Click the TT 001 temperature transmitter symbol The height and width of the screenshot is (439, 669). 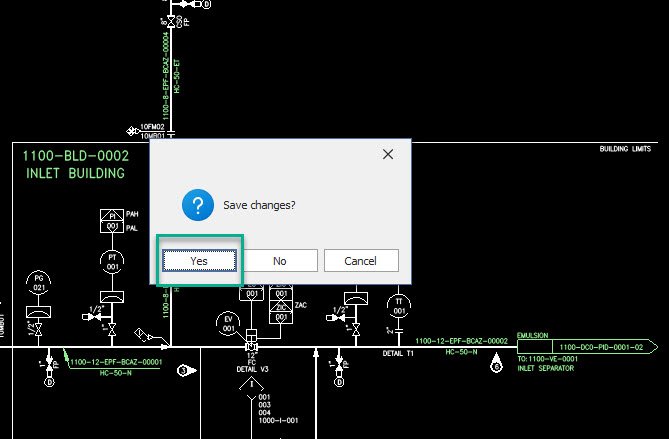399,306
